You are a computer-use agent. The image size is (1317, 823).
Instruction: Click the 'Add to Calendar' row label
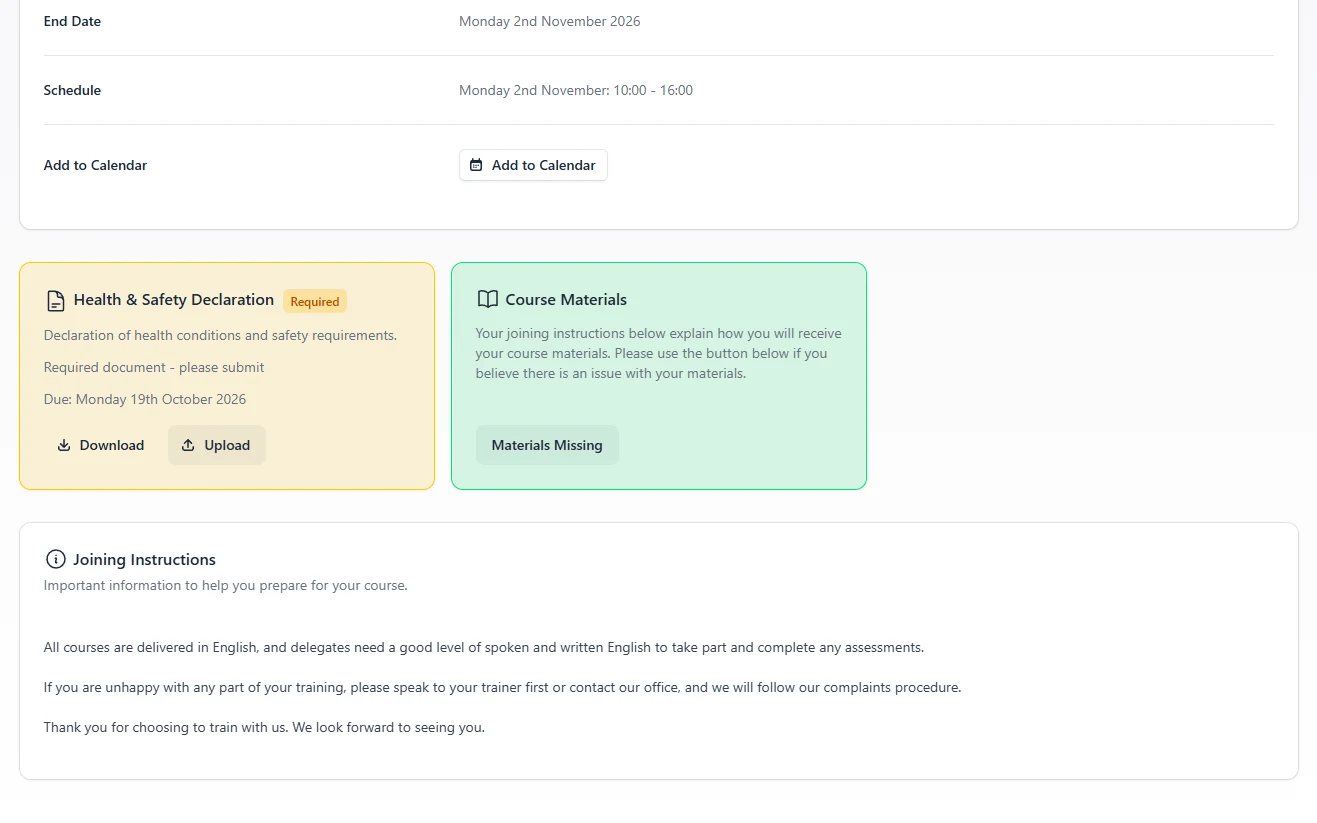click(95, 165)
